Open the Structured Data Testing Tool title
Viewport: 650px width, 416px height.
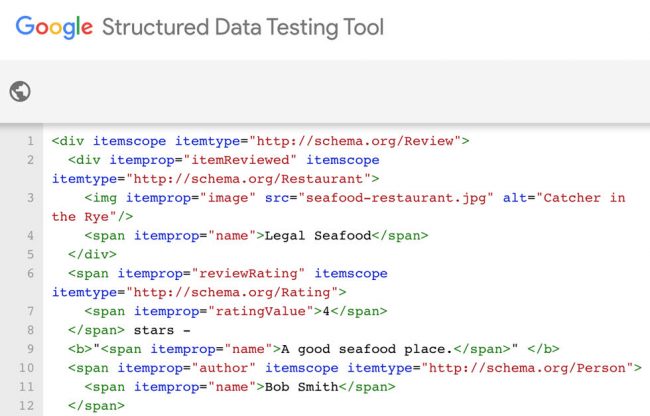click(242, 28)
